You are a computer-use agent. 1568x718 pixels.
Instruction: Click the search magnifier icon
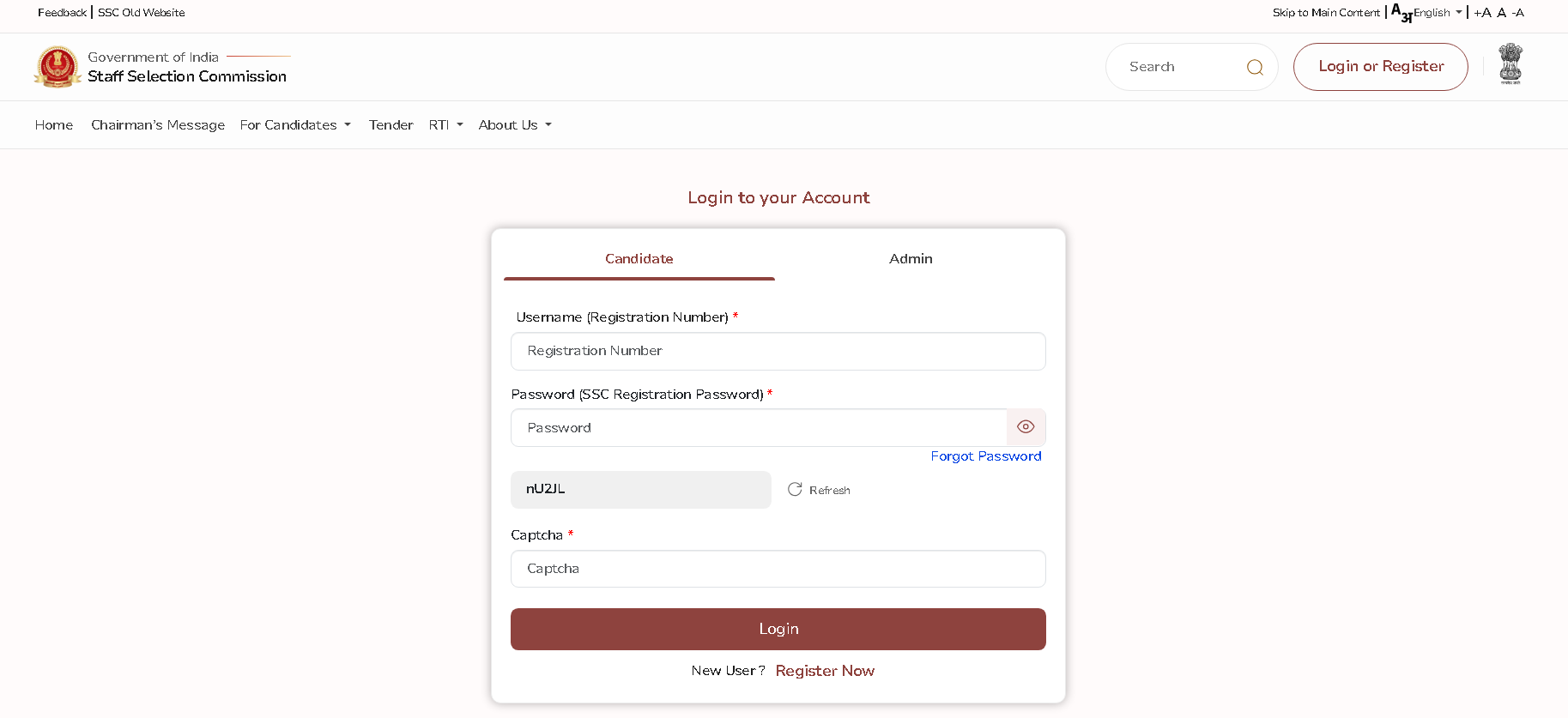[1254, 67]
